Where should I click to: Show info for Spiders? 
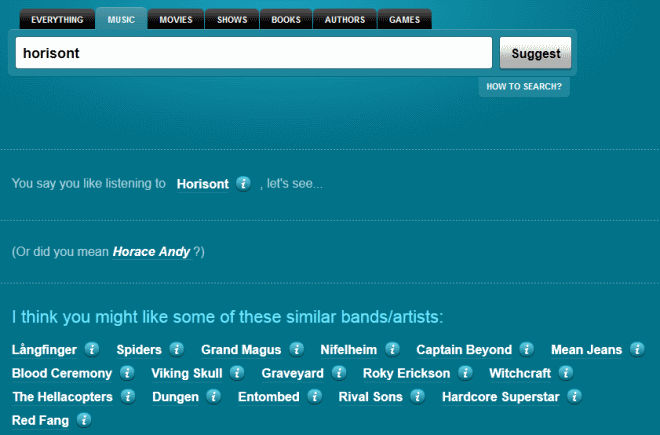[x=176, y=349]
